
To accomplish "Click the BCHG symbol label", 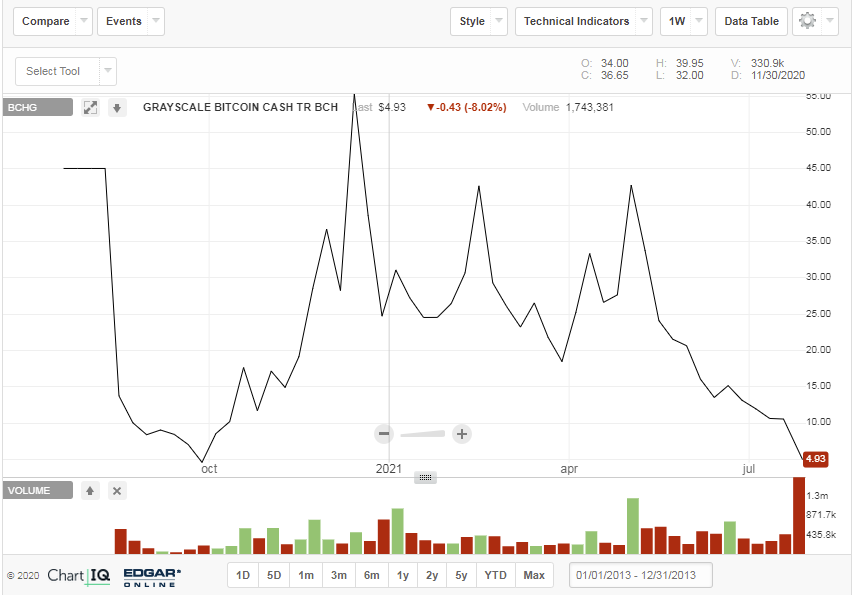I will click(37, 107).
